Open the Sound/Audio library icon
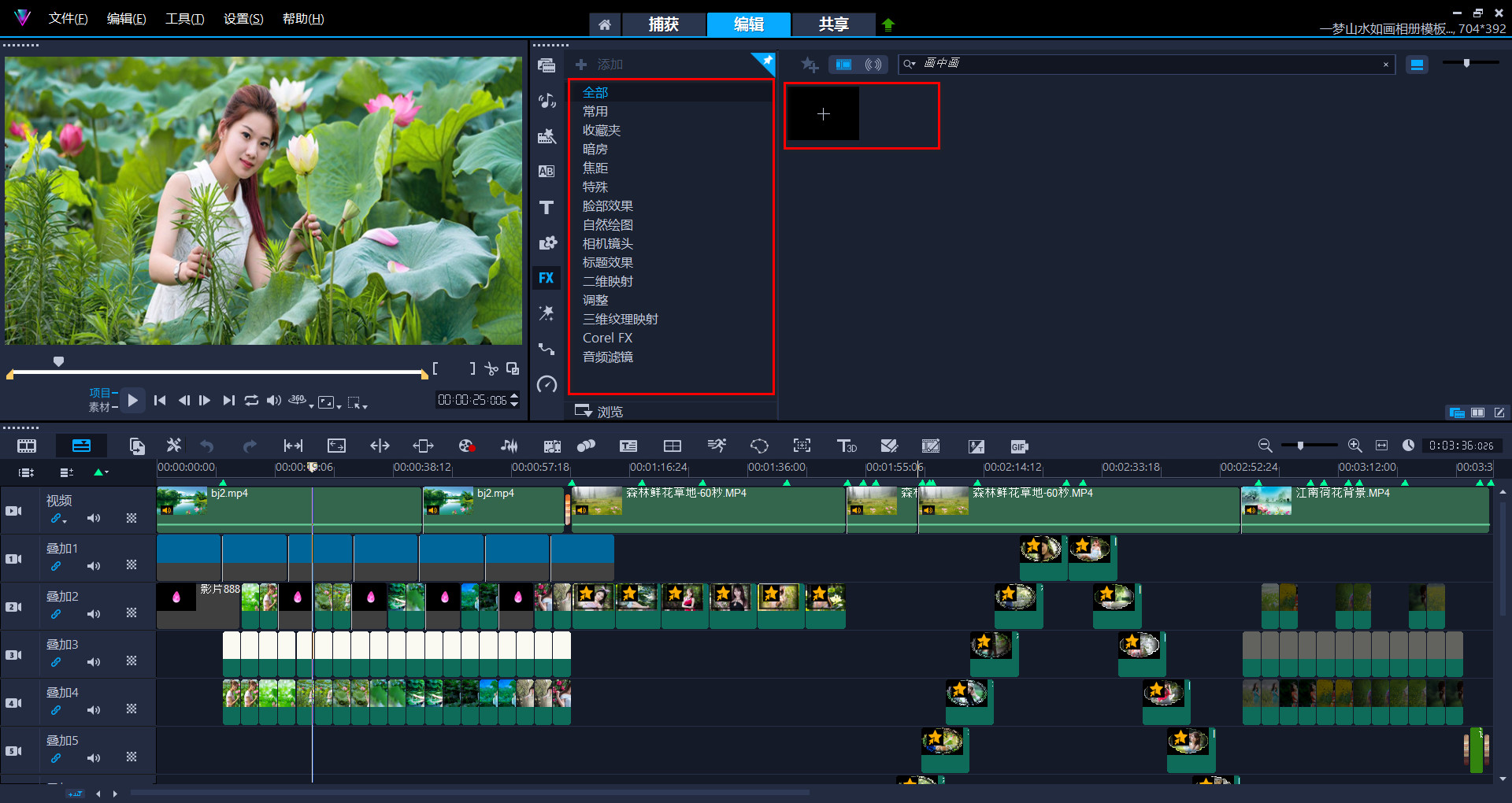The height and width of the screenshot is (803, 1512). 547,101
